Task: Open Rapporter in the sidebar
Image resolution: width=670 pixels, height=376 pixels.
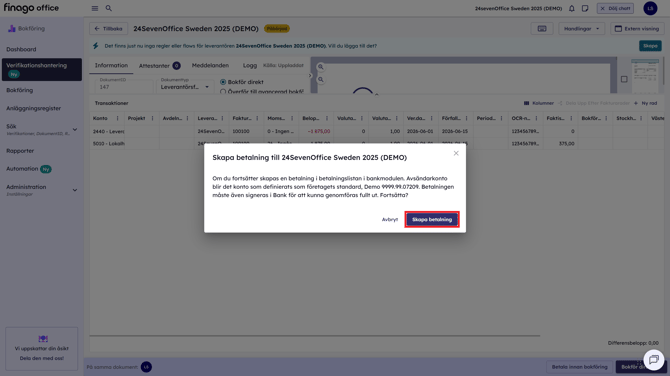Action: [x=20, y=151]
